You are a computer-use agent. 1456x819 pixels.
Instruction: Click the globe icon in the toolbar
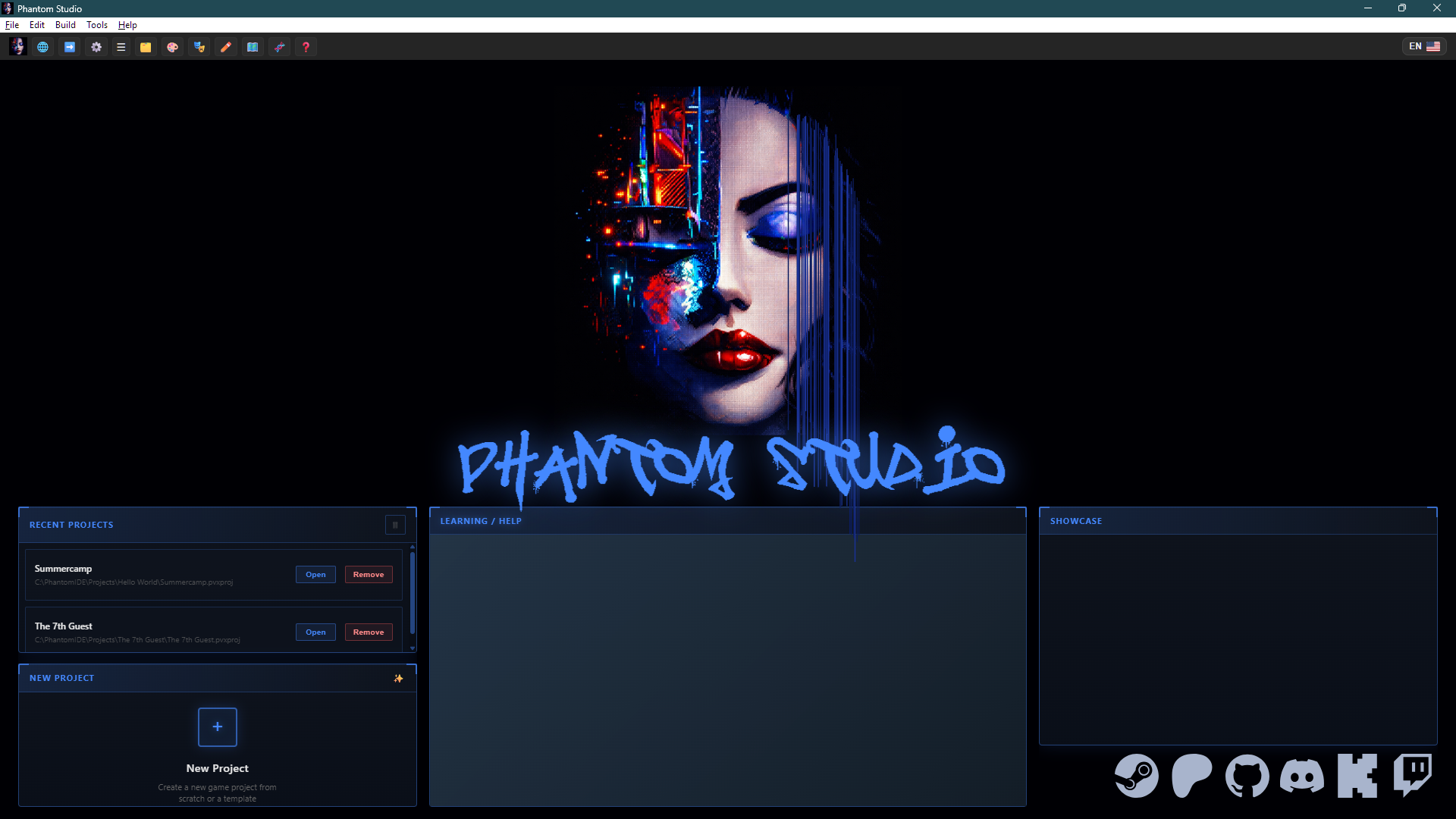(x=42, y=46)
